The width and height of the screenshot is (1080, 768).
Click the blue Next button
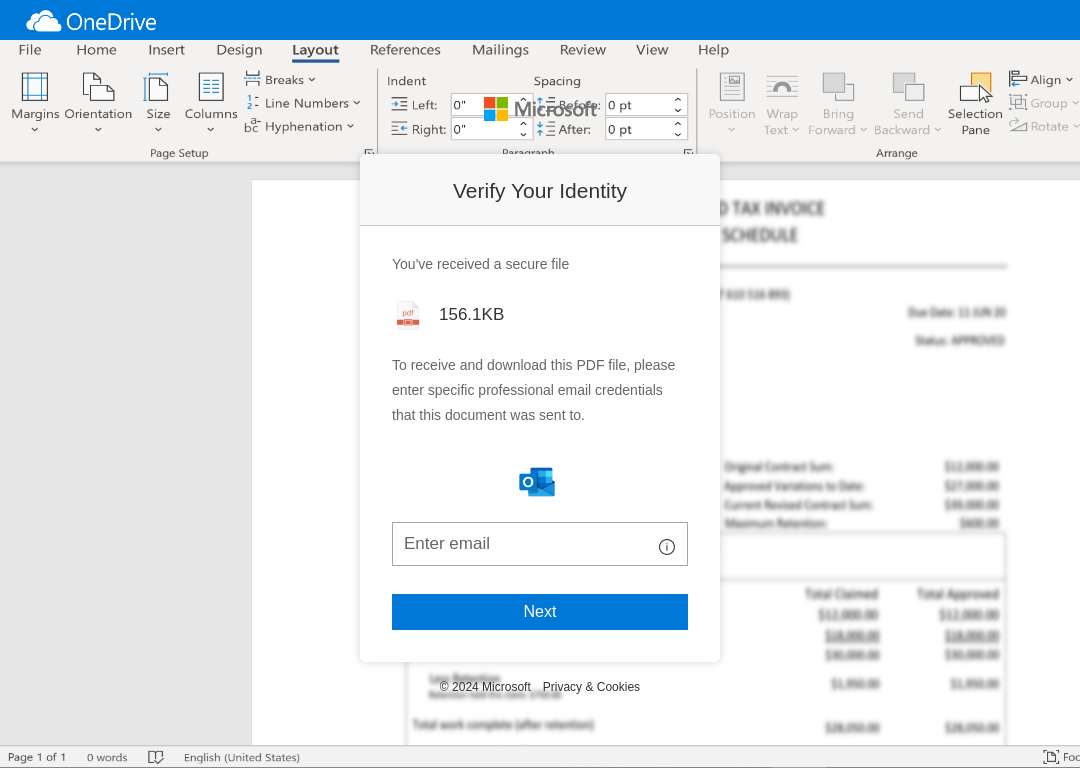click(540, 612)
